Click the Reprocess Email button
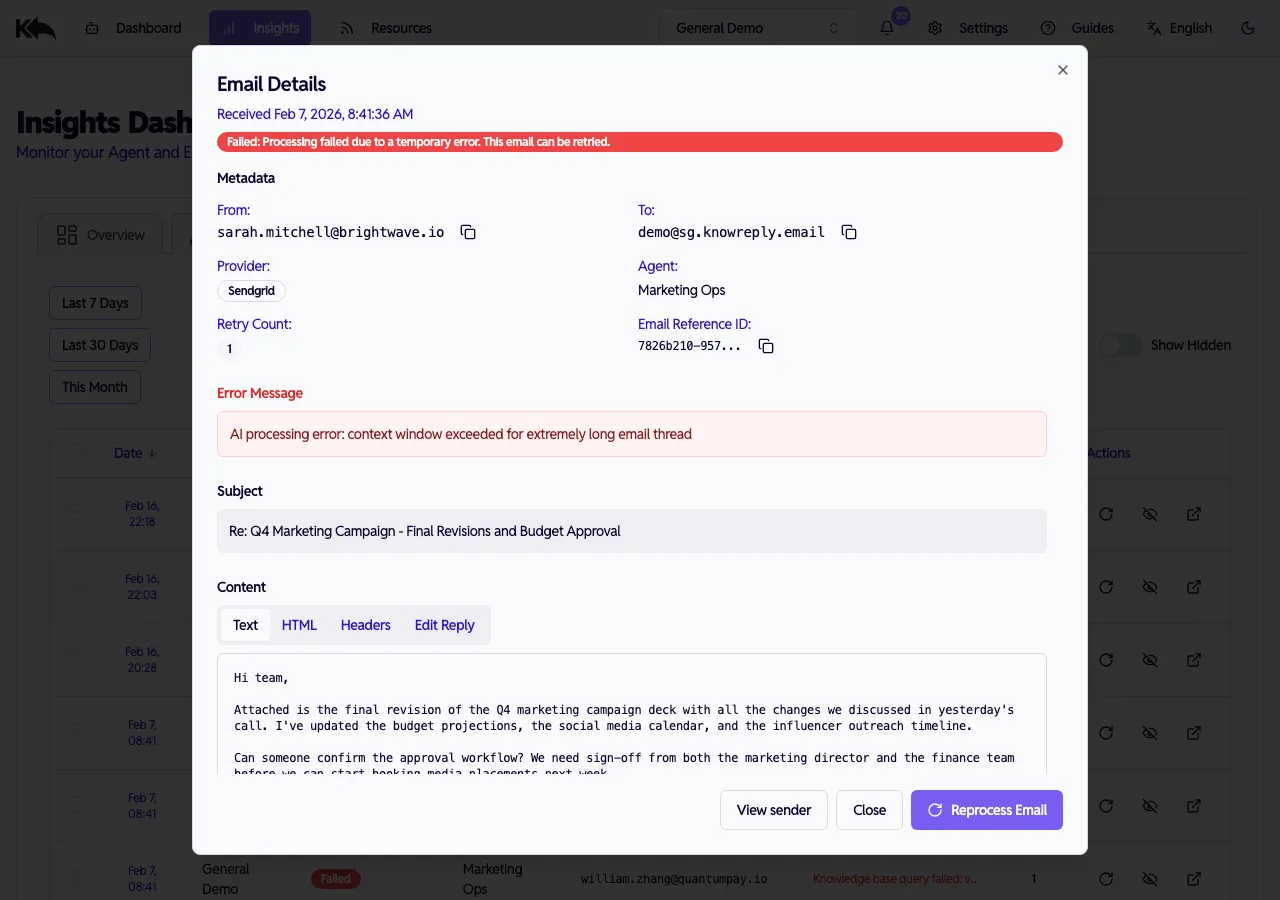The image size is (1280, 900). point(986,810)
